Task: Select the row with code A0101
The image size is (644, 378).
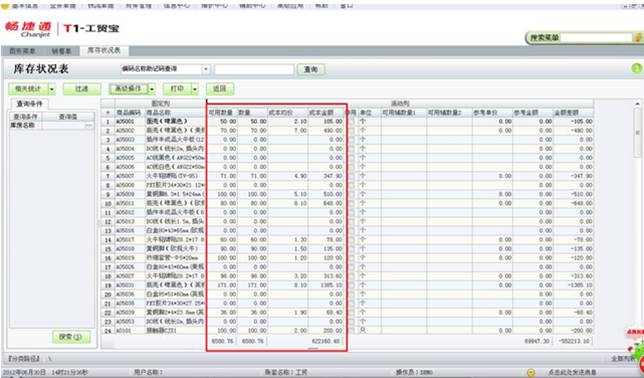Action: click(x=347, y=330)
